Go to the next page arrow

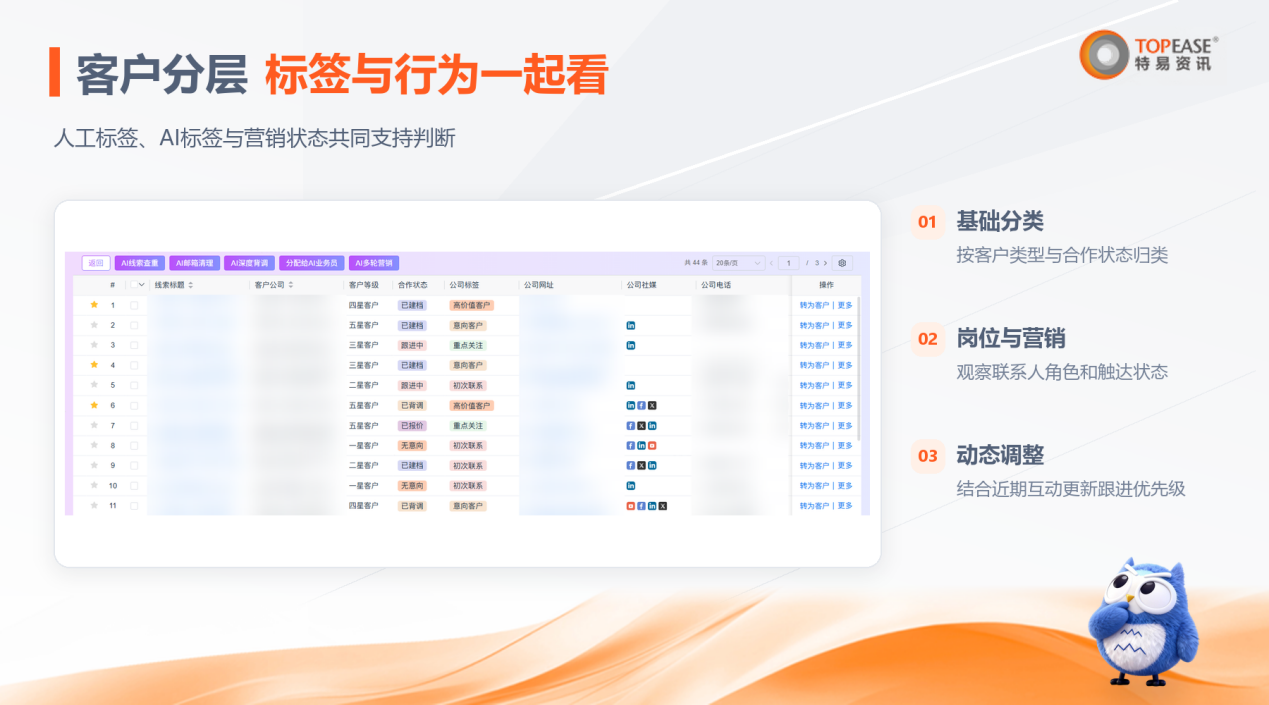point(825,263)
